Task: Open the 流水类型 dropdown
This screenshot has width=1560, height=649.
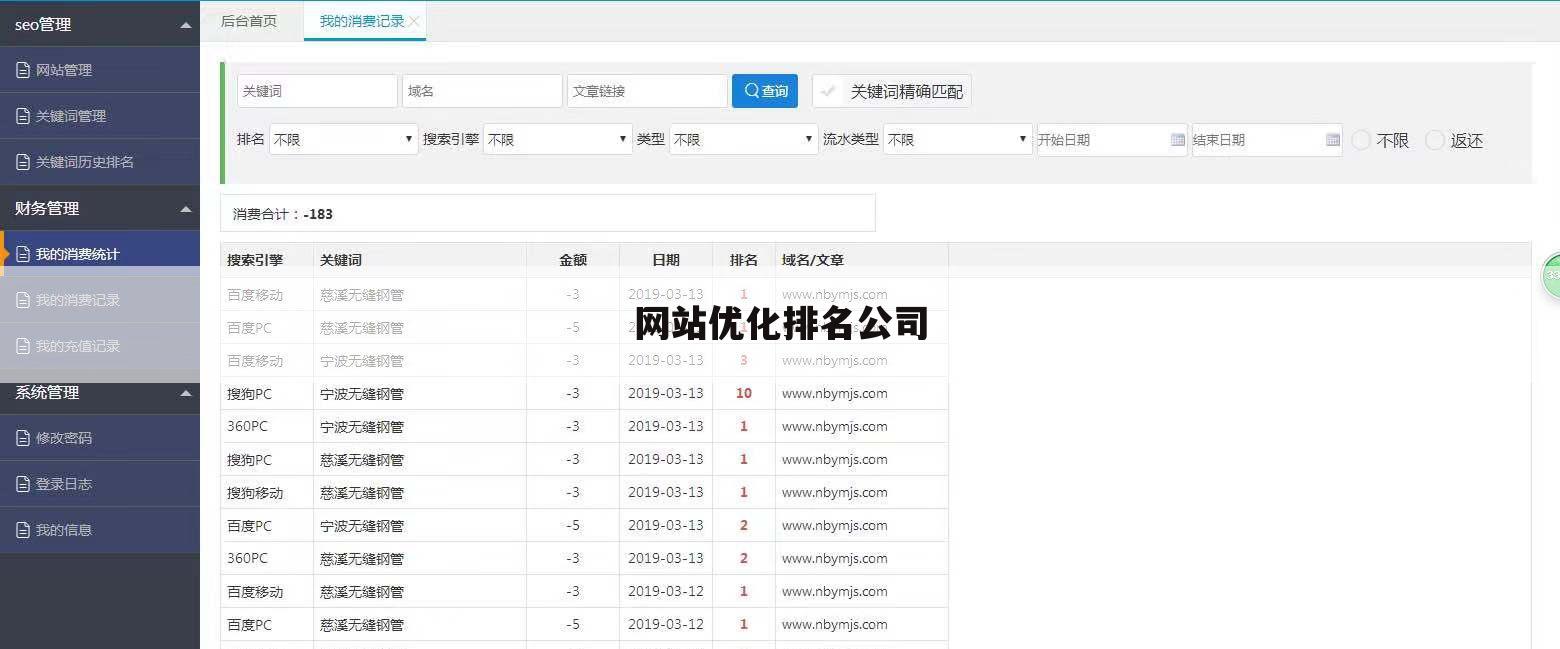Action: pyautogui.click(x=958, y=140)
